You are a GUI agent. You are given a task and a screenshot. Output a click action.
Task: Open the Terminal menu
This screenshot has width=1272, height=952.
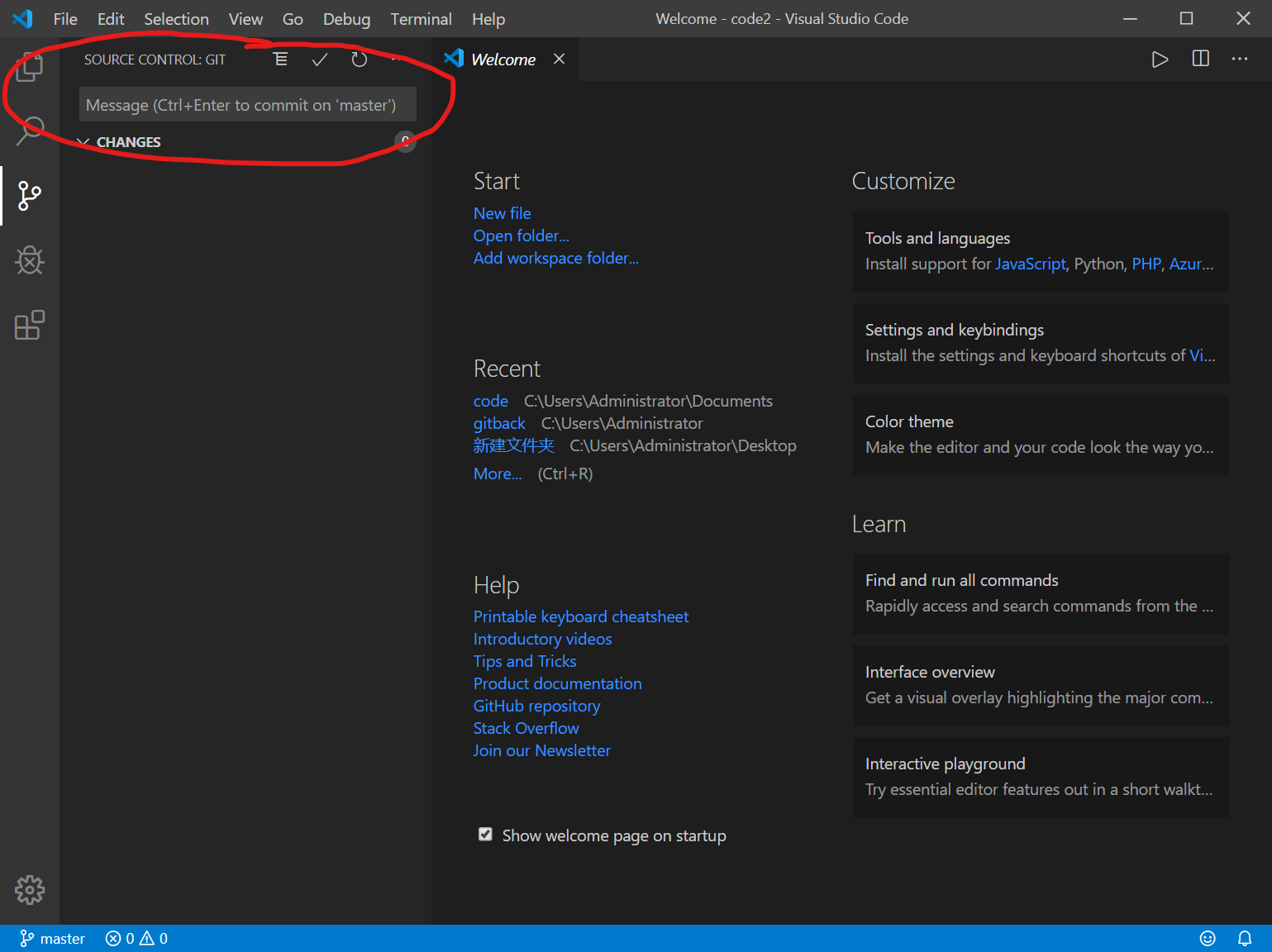[421, 18]
